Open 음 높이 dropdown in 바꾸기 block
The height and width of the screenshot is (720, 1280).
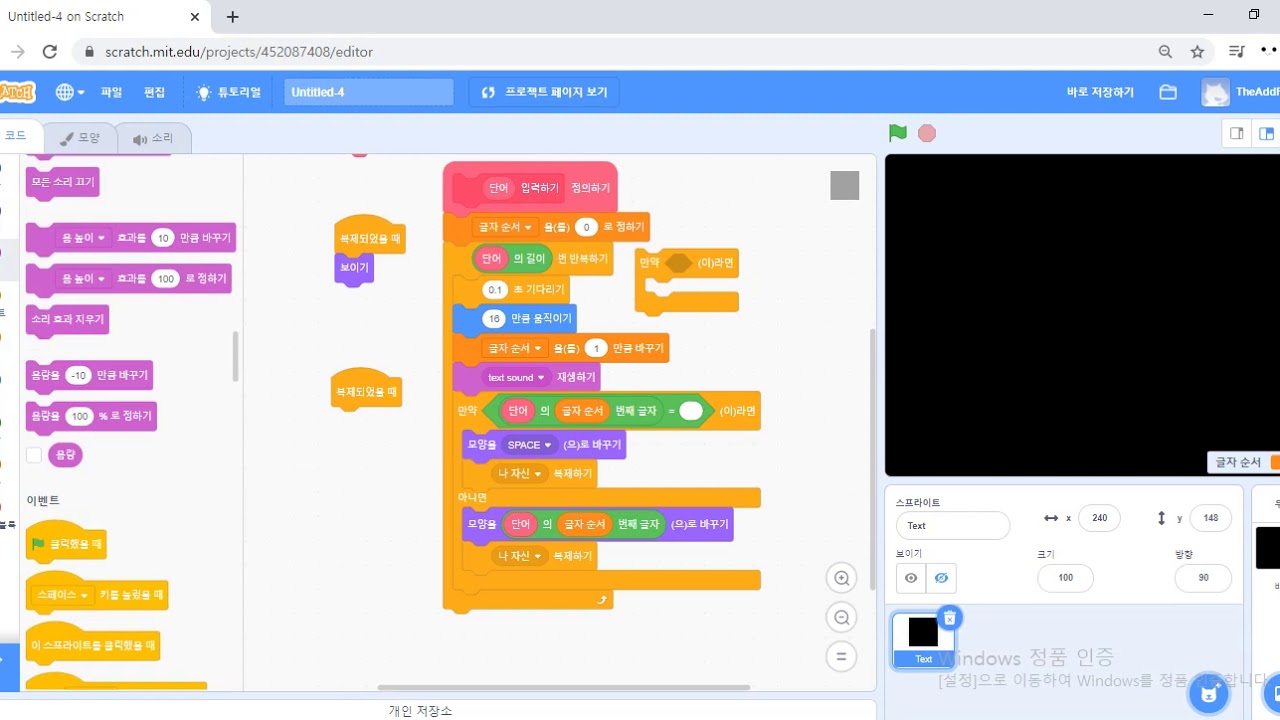84,238
